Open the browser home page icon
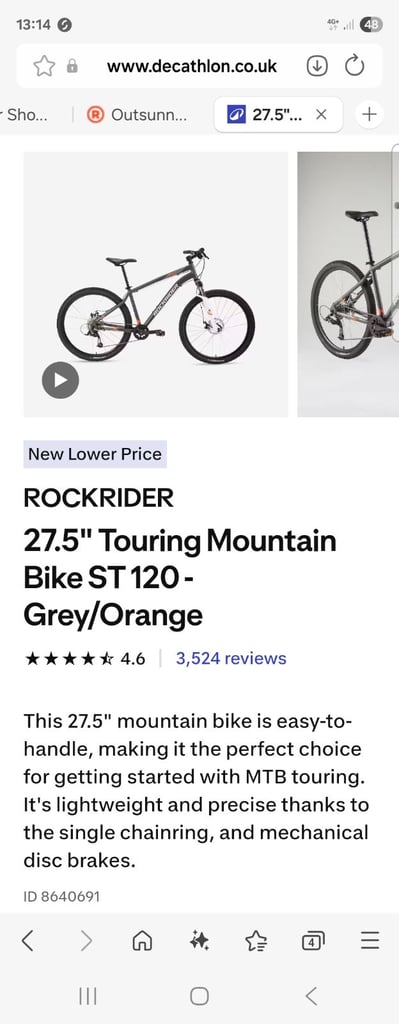This screenshot has width=399, height=1024. click(142, 940)
